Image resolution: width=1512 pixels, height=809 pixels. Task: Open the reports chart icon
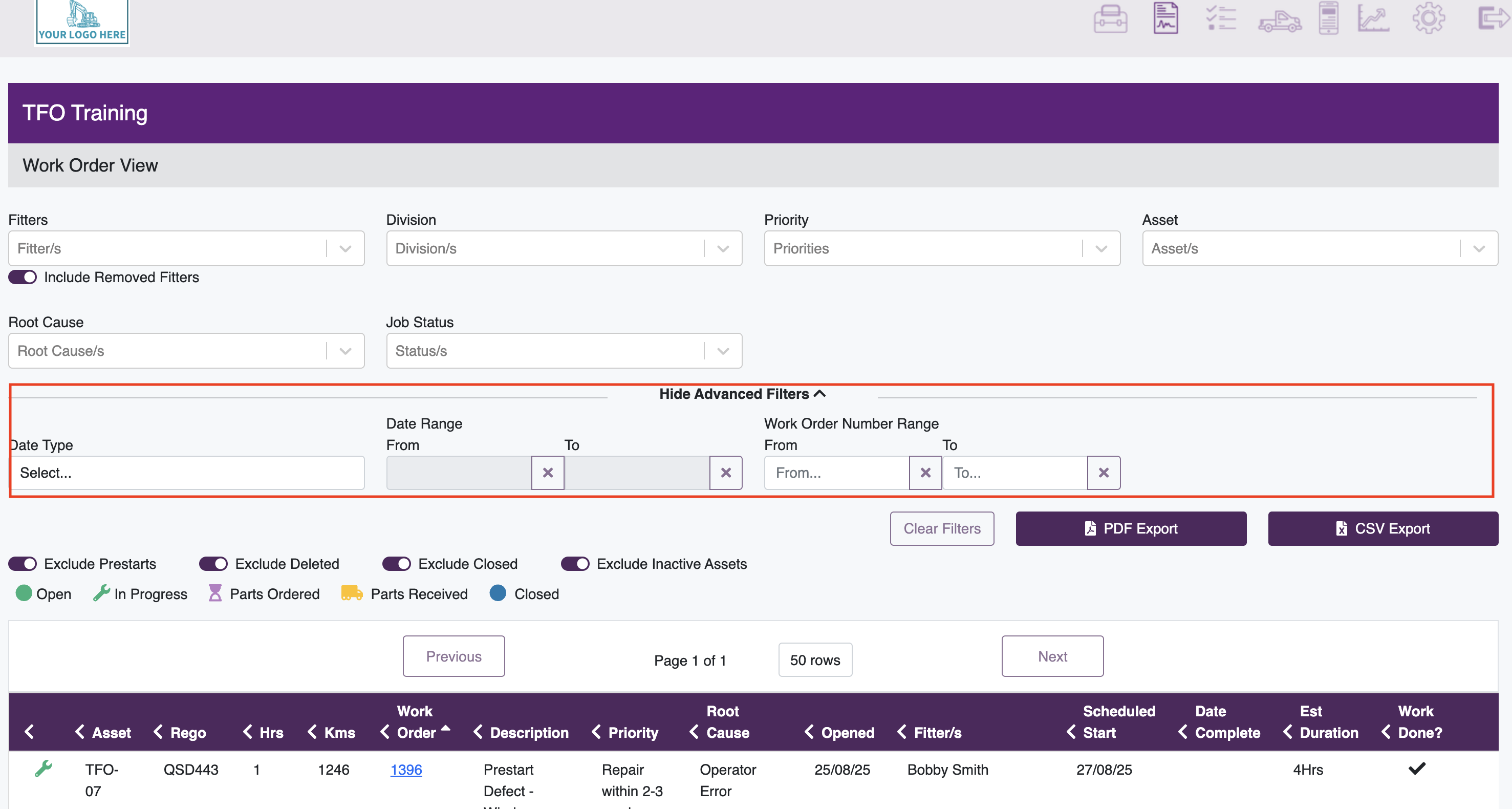click(x=1373, y=18)
